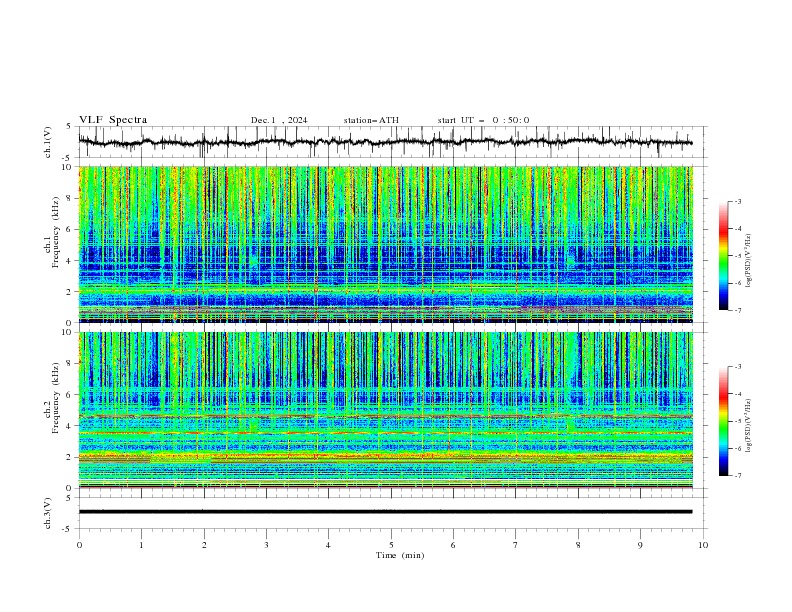Click the "3" tick on the time axis
The image size is (792, 612).
pos(266,545)
